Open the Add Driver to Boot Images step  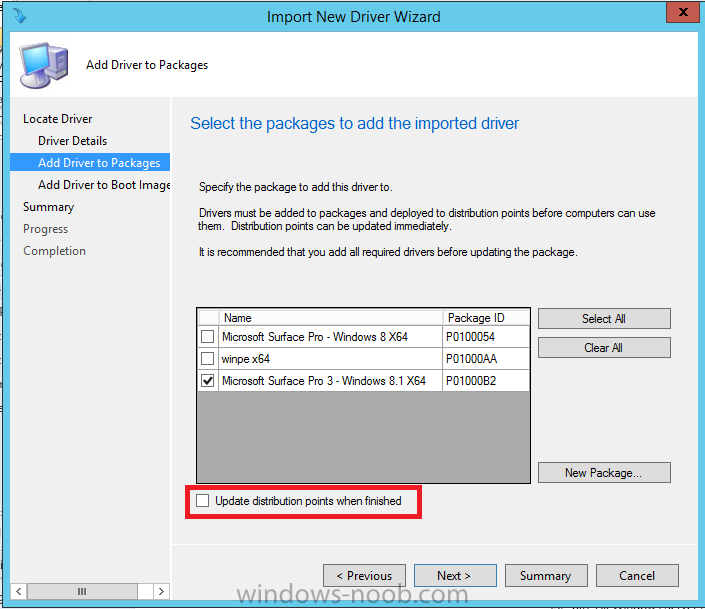(x=104, y=185)
